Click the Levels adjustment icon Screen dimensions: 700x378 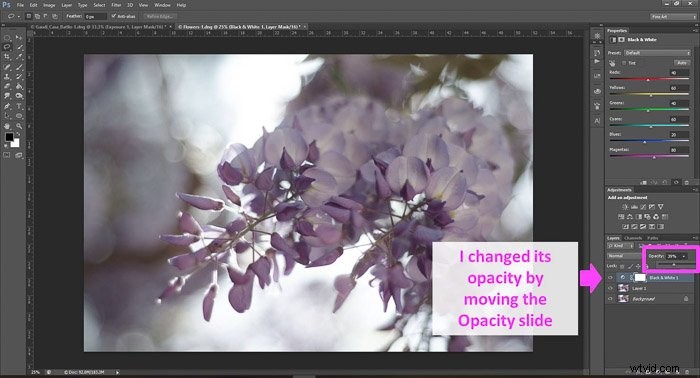pyautogui.click(x=634, y=207)
